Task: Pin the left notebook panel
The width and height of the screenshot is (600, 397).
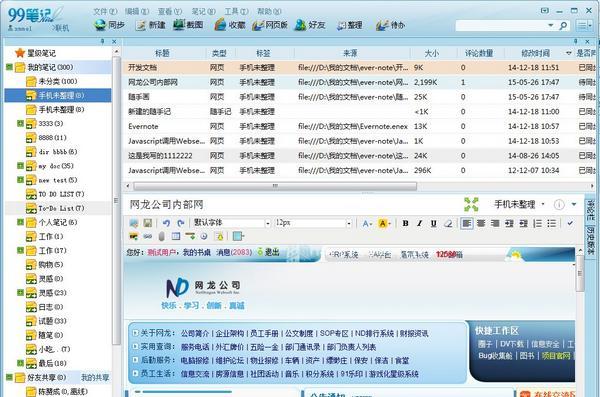Action: (102, 41)
